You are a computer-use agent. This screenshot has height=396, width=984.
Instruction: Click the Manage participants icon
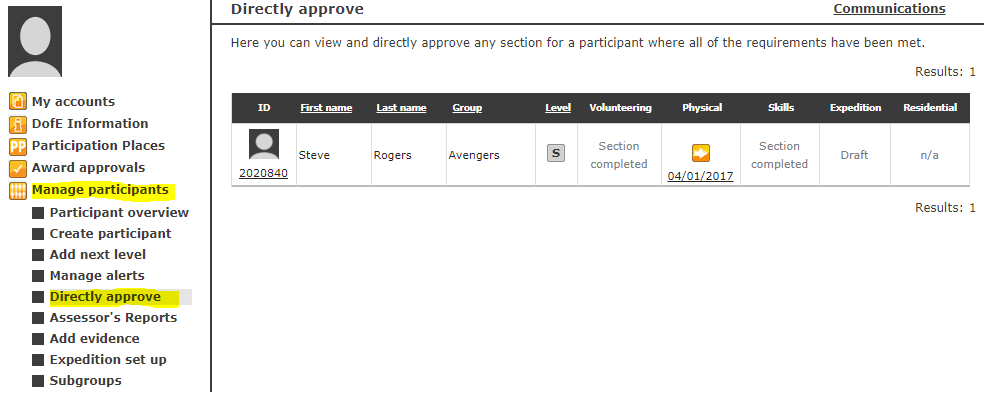pos(18,190)
